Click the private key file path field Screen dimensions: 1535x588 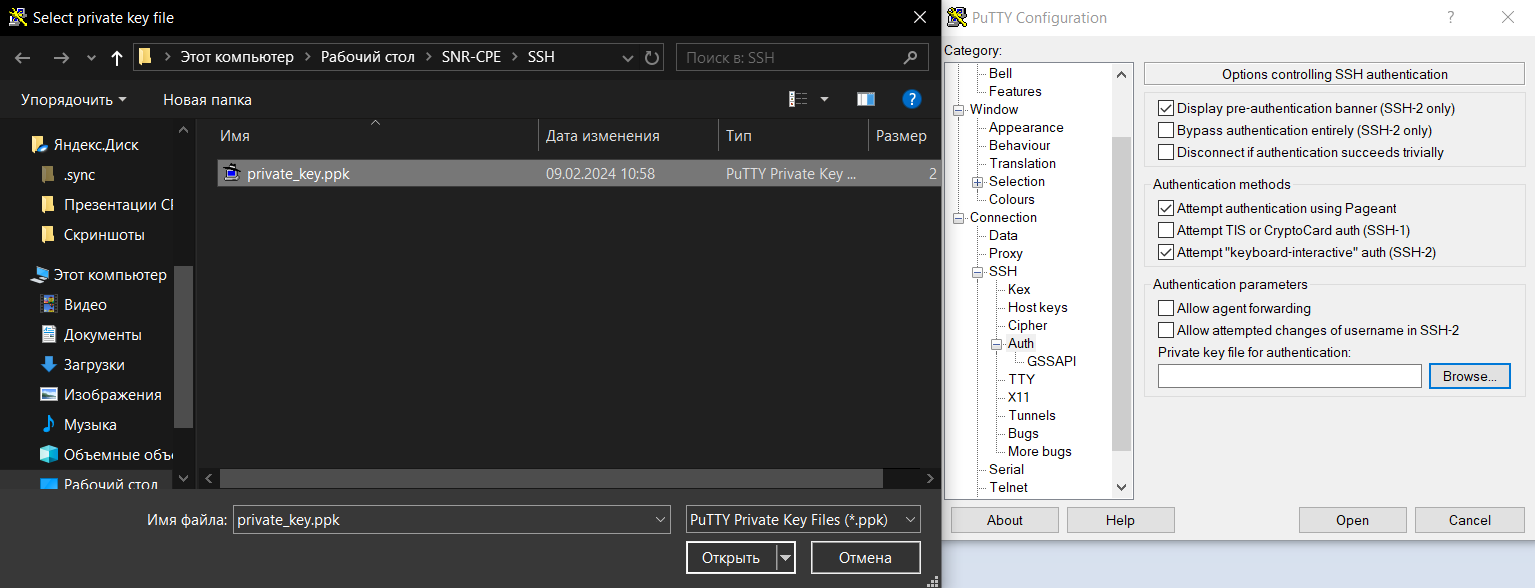click(x=1289, y=376)
